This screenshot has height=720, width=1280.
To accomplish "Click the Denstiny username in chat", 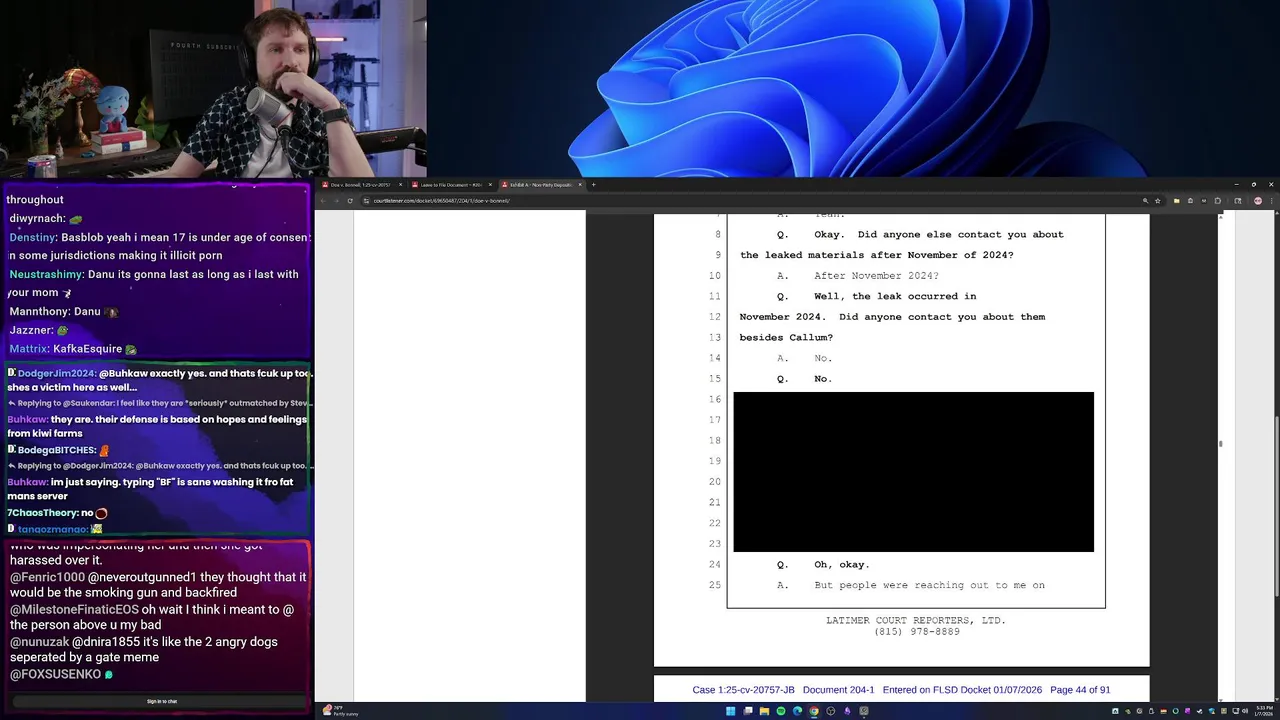I will tap(32, 238).
